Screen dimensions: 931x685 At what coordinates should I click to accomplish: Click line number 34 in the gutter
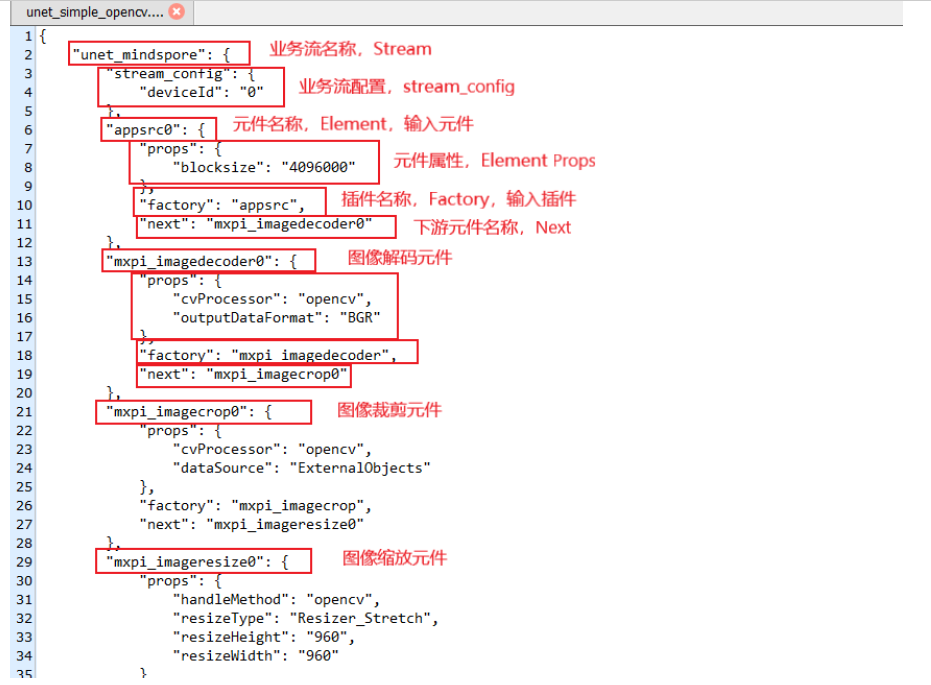24,656
